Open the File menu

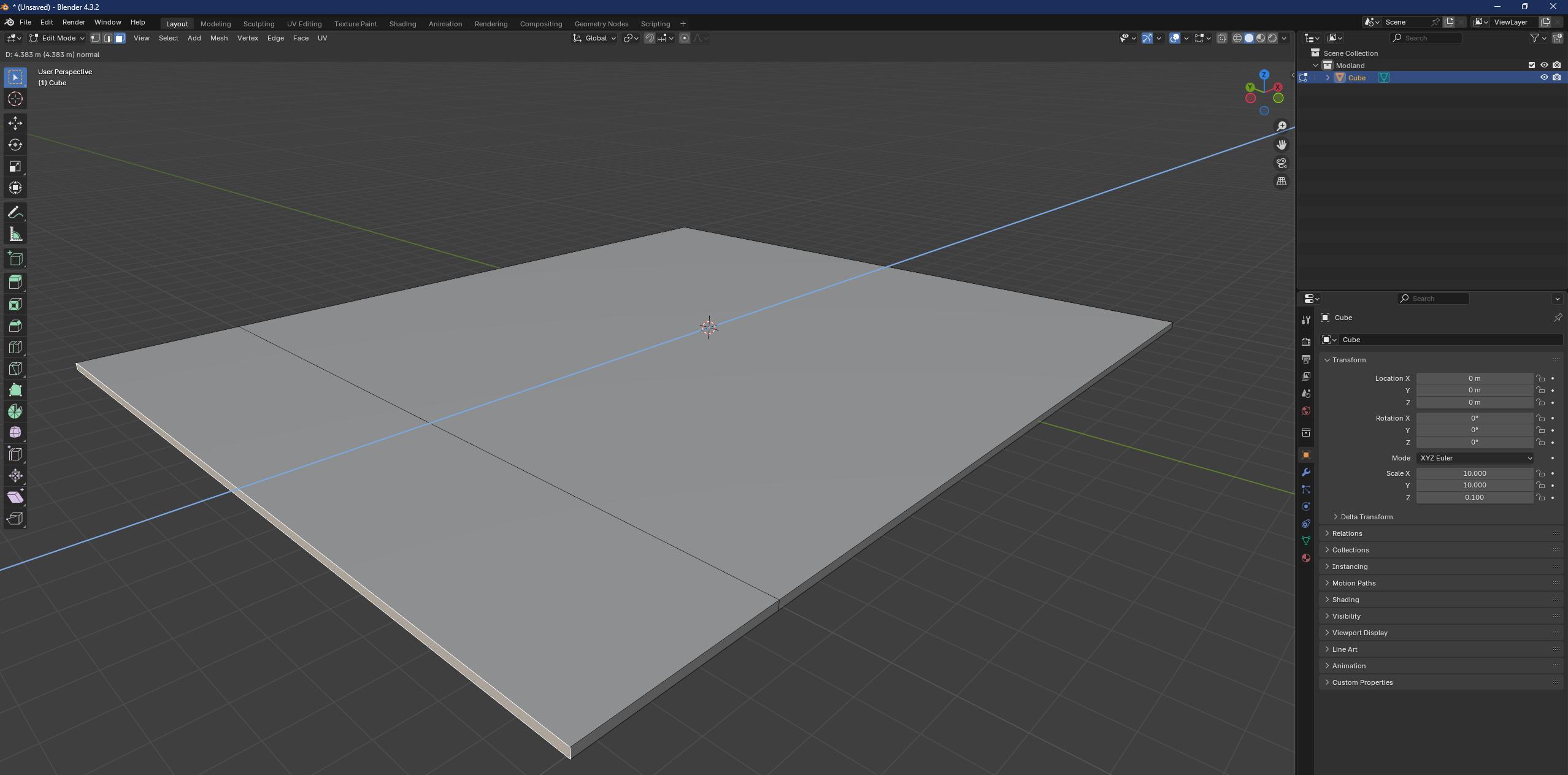25,22
